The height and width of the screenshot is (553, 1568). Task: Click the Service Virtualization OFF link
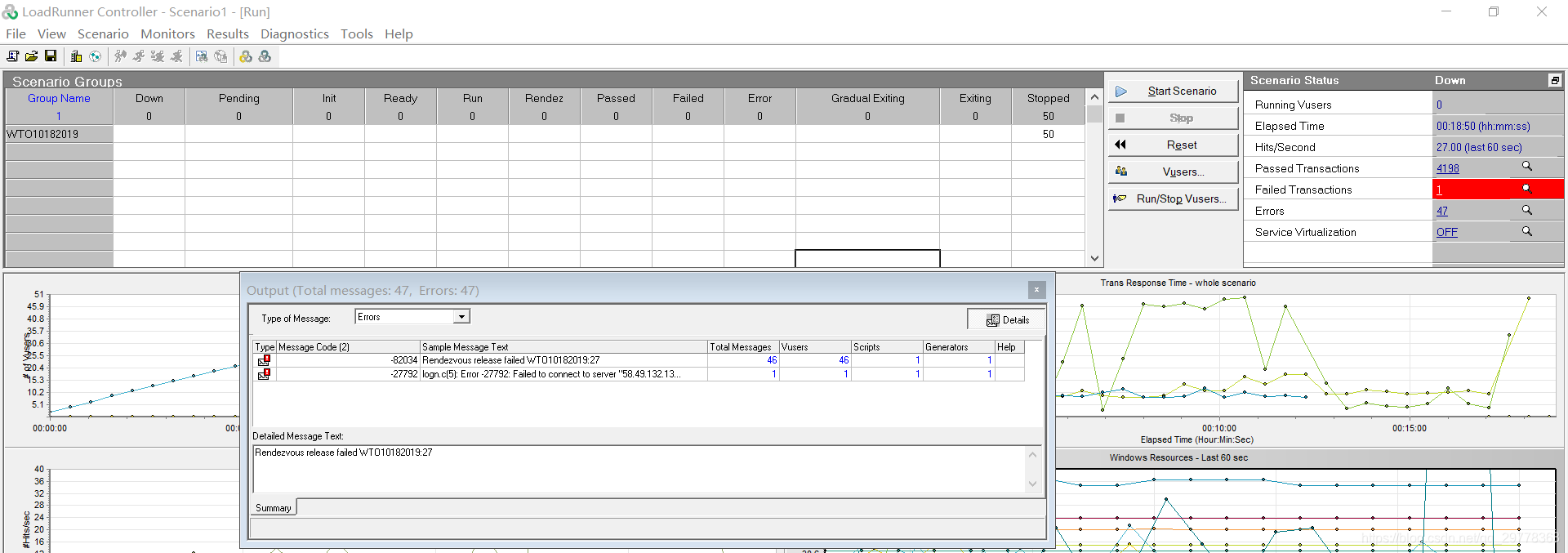(1446, 232)
